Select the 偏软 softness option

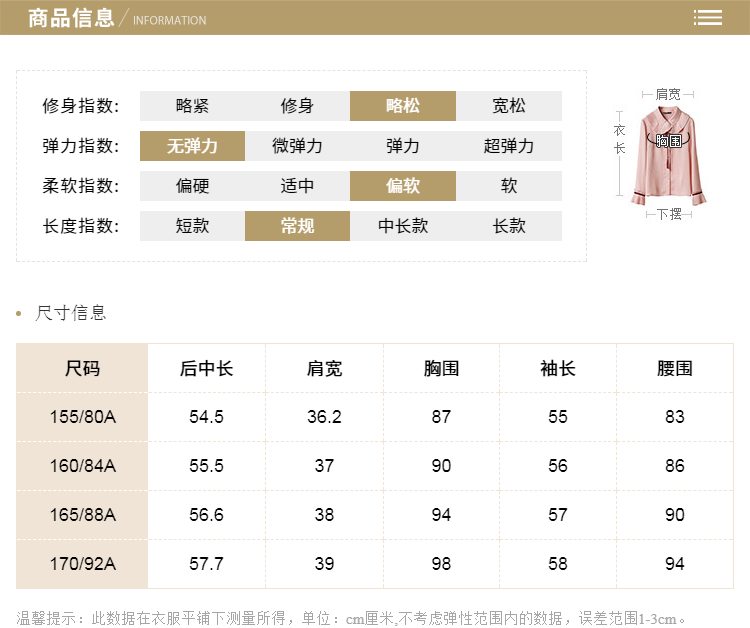click(x=403, y=186)
